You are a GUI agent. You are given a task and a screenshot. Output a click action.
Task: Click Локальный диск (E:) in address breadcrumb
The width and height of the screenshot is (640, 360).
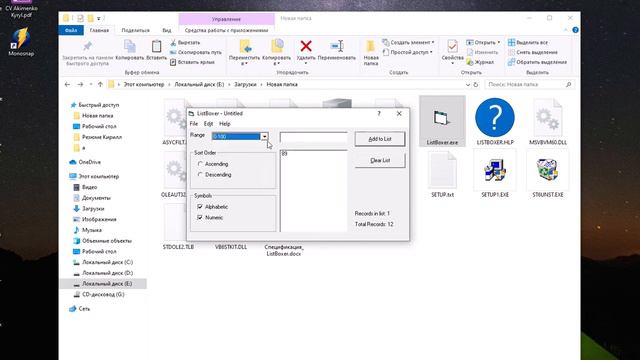tap(199, 84)
